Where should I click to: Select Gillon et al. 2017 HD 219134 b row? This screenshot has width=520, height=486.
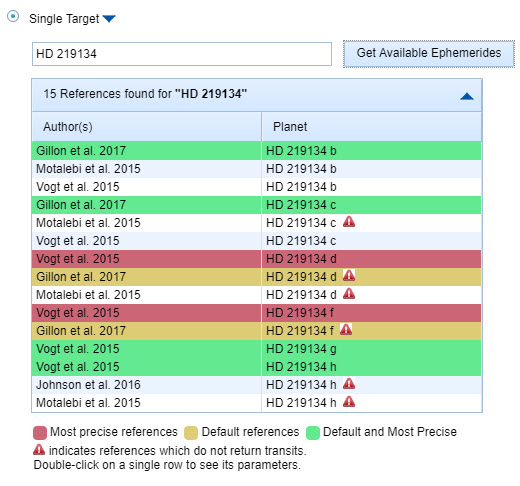(x=257, y=151)
